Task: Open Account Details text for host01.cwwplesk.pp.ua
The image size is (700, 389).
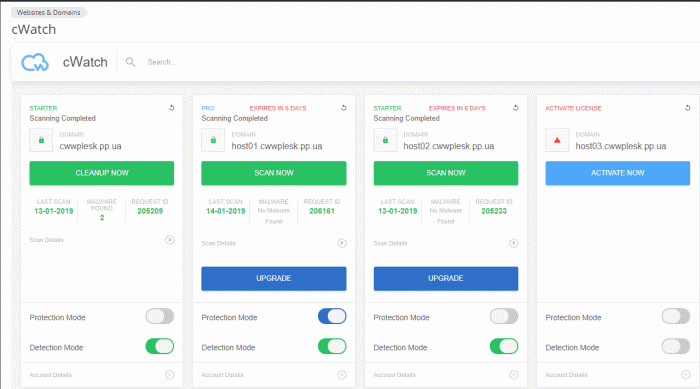Action: [x=222, y=375]
